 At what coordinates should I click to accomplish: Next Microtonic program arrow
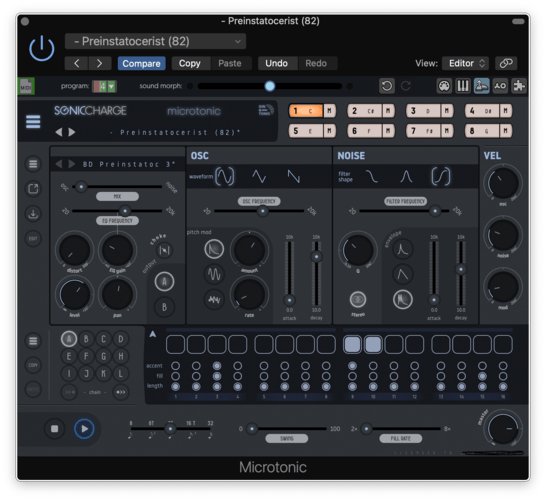pyautogui.click(x=72, y=132)
